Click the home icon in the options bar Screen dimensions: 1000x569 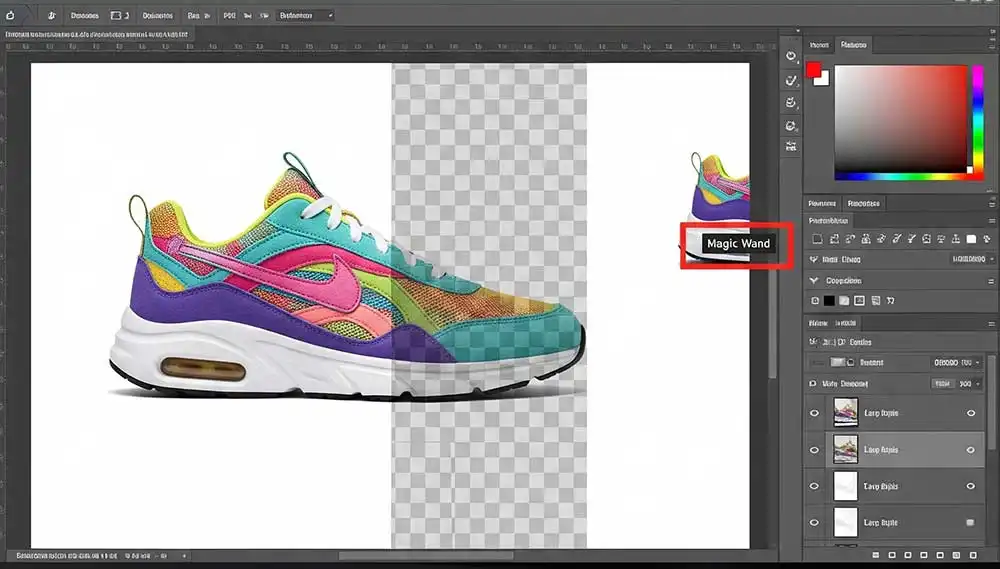10,15
